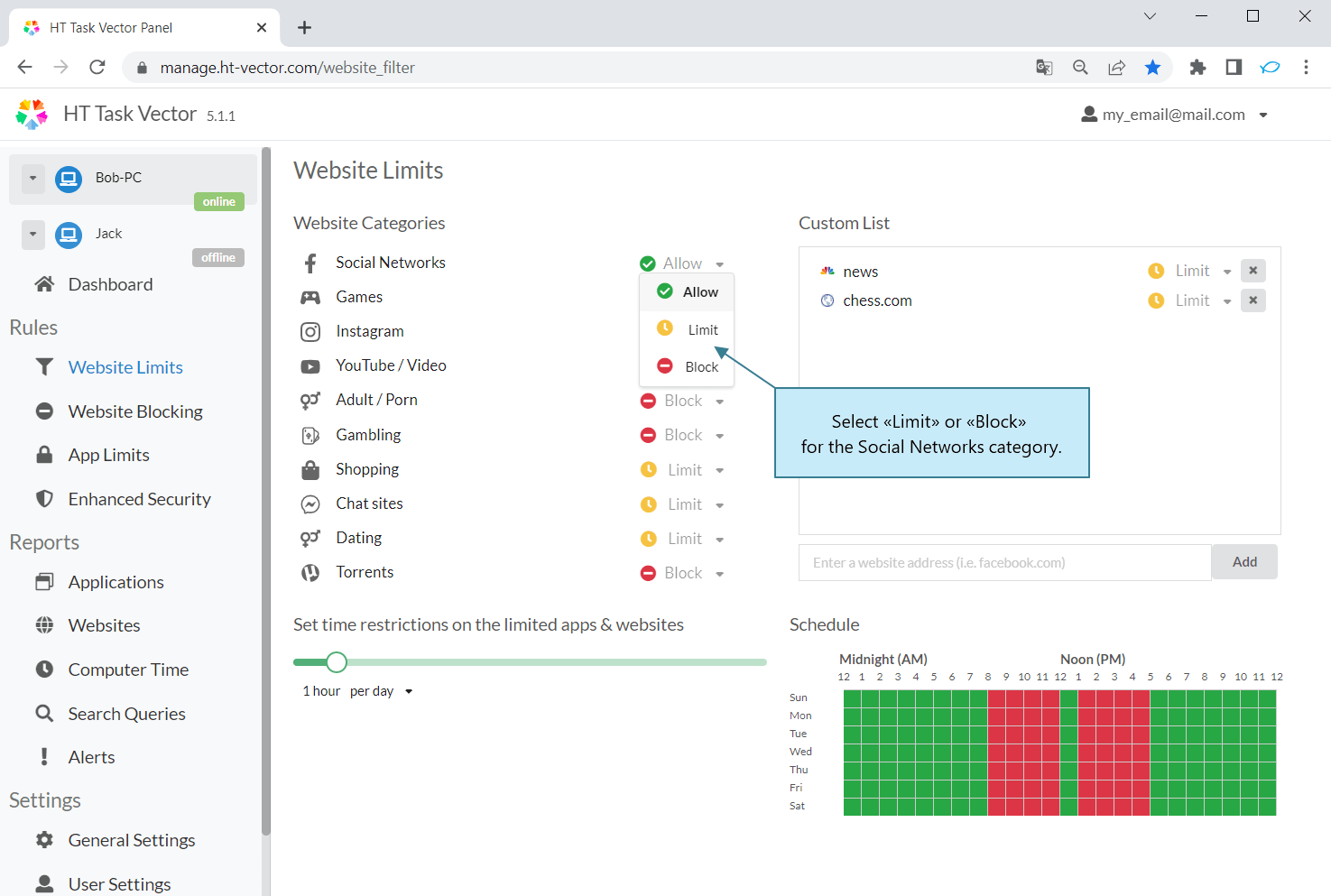Image resolution: width=1331 pixels, height=896 pixels.
Task: Expand the Jack device arrow
Action: (32, 234)
